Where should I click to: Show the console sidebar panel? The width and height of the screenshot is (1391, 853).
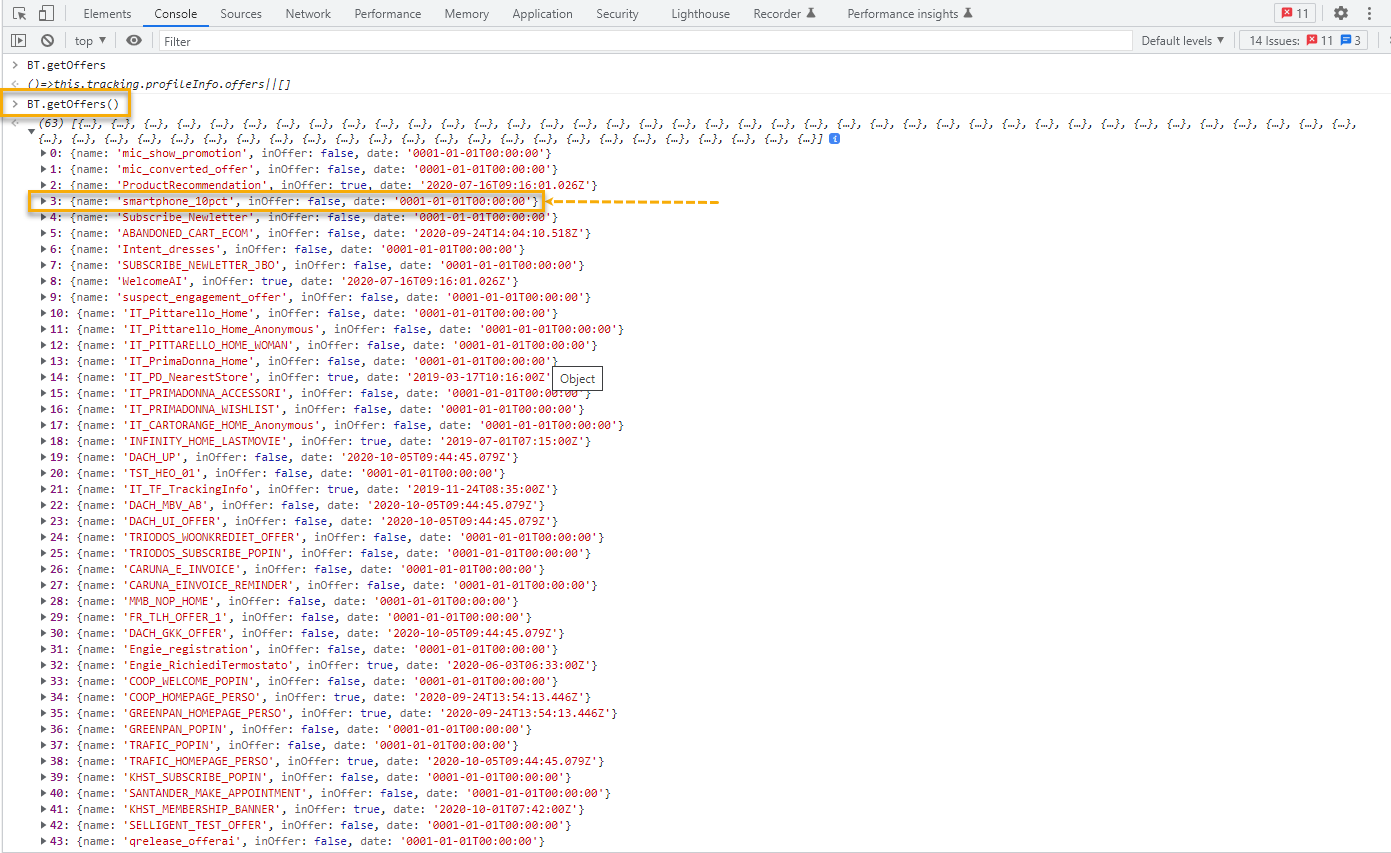coord(18,41)
